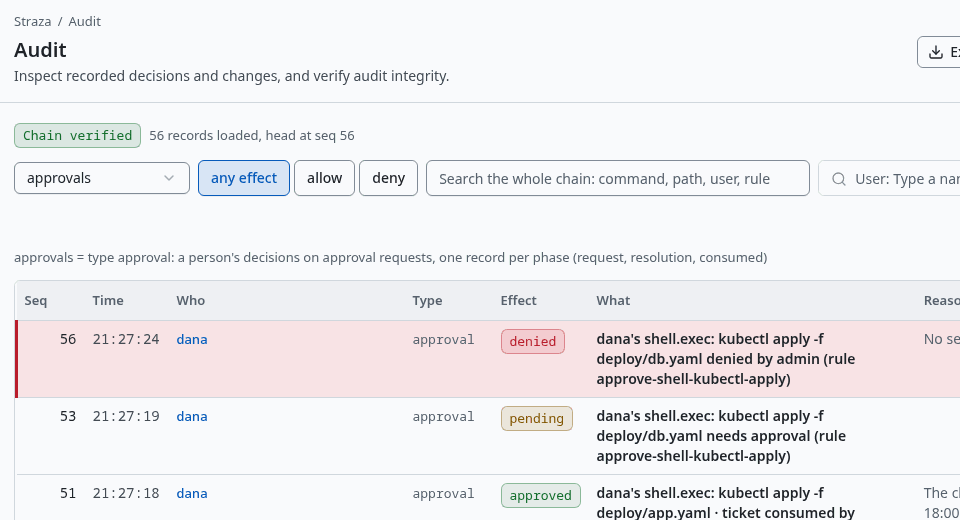Click the pending effect badge
The height and width of the screenshot is (520, 960).
(x=536, y=418)
